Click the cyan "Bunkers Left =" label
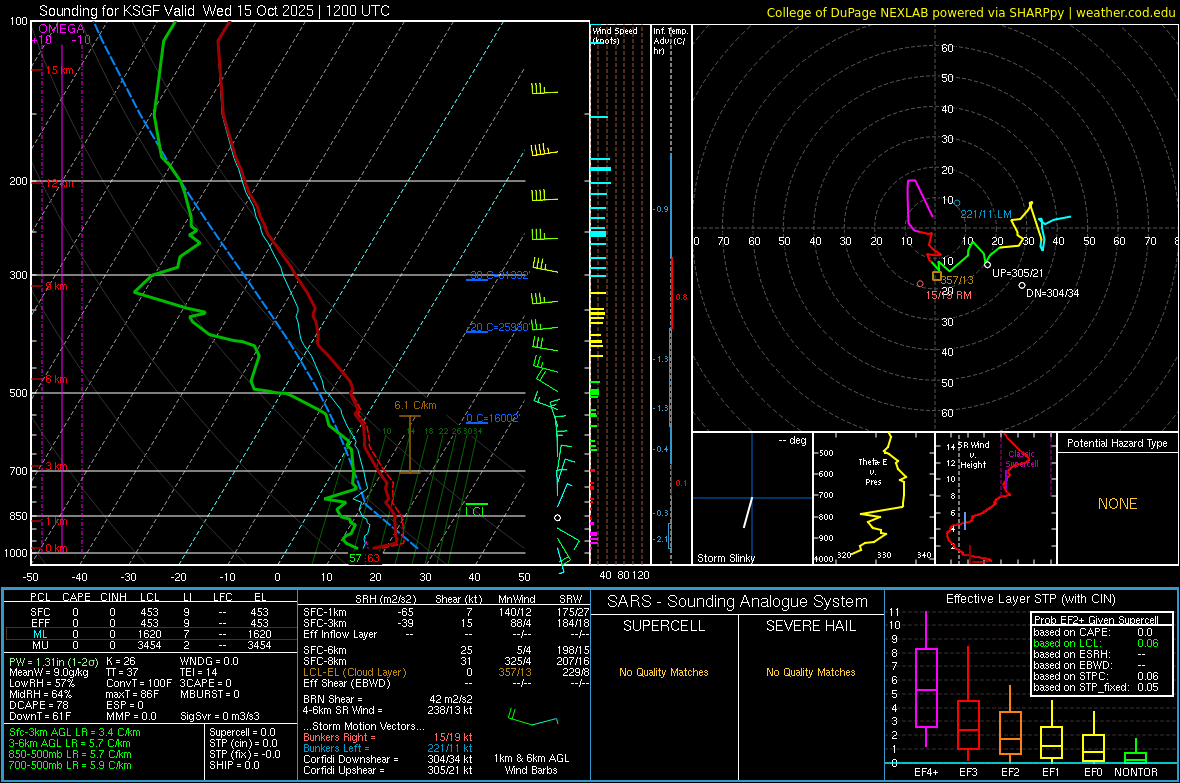This screenshot has width=1180, height=783. pos(336,748)
